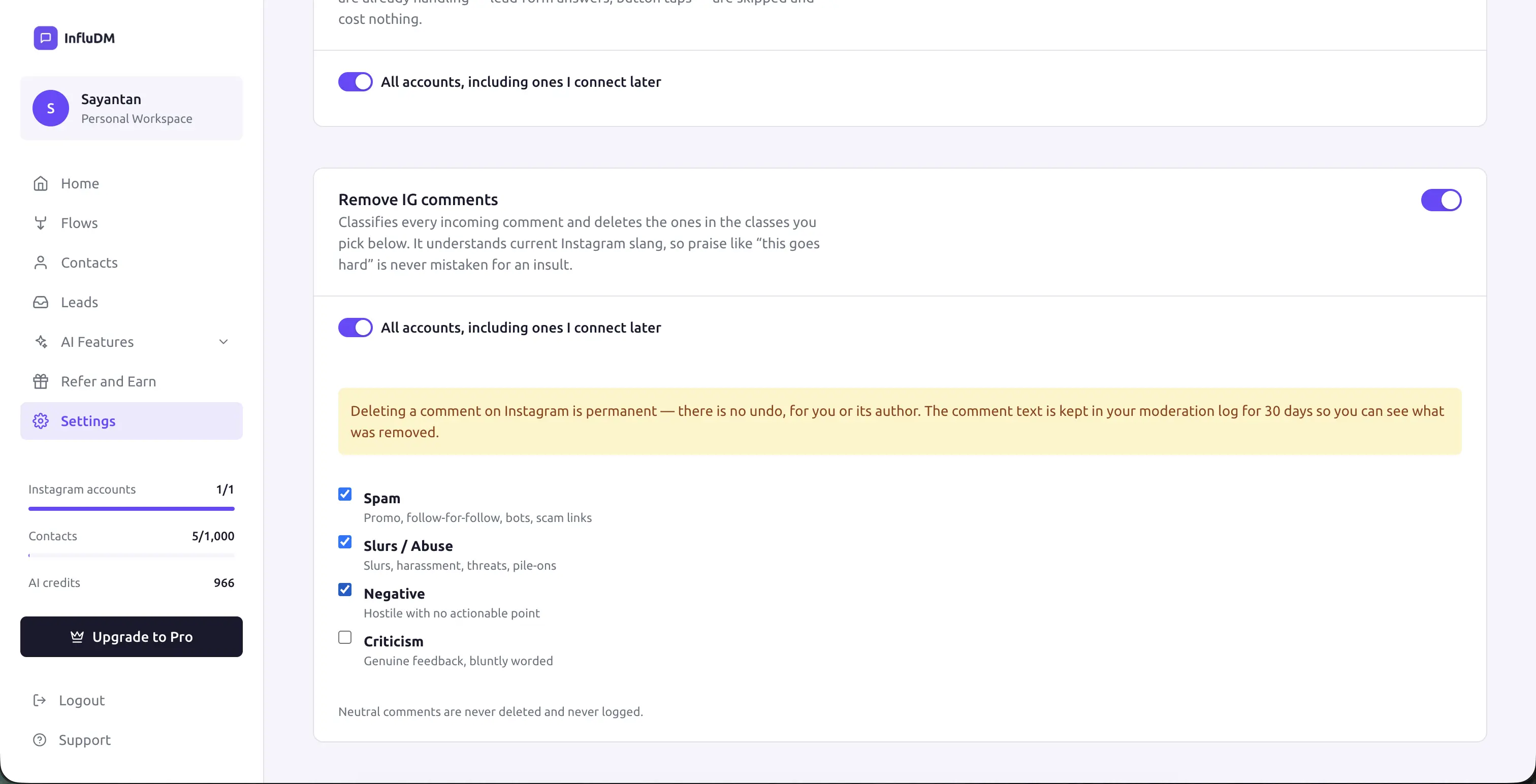
Task: Click 'Promo, follow-for-follow, bots, scam links' text
Action: pyautogui.click(x=477, y=517)
